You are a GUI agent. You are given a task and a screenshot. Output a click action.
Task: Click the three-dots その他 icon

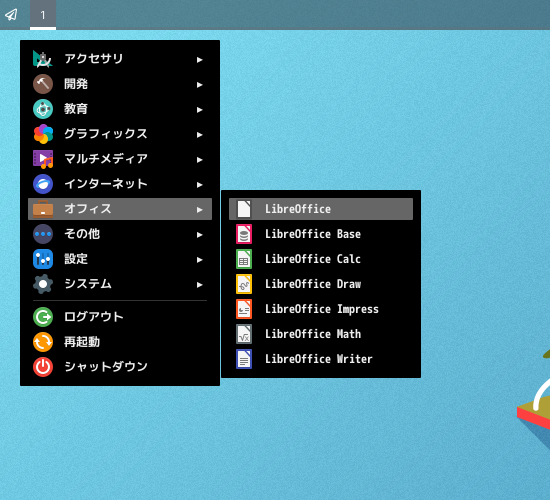(43, 234)
